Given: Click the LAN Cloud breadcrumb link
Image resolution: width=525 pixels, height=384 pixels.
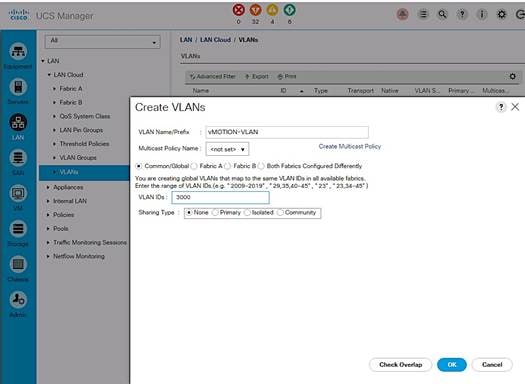Looking at the screenshot, I should (x=215, y=40).
